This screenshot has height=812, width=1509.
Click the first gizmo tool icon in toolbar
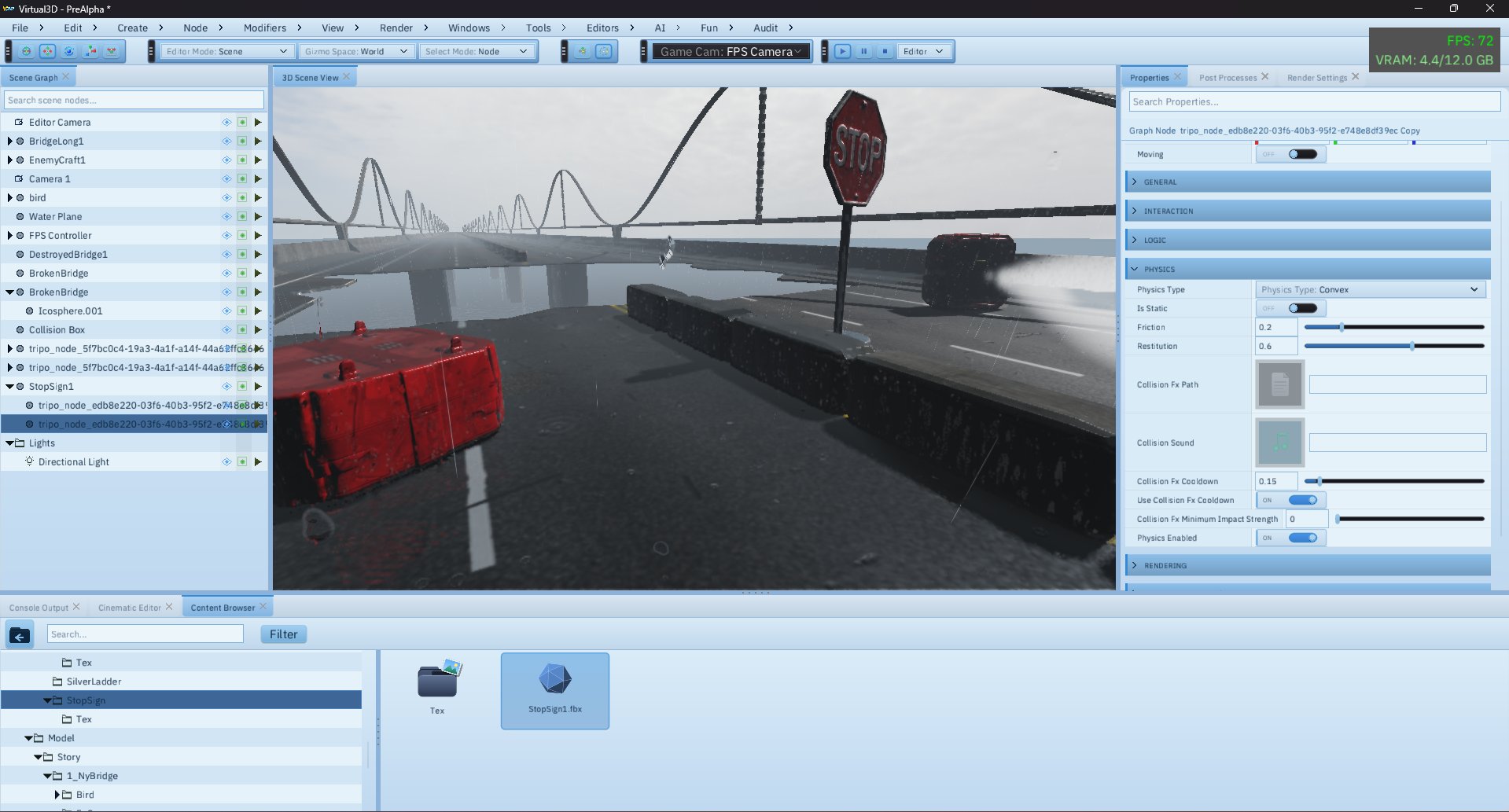pos(27,51)
